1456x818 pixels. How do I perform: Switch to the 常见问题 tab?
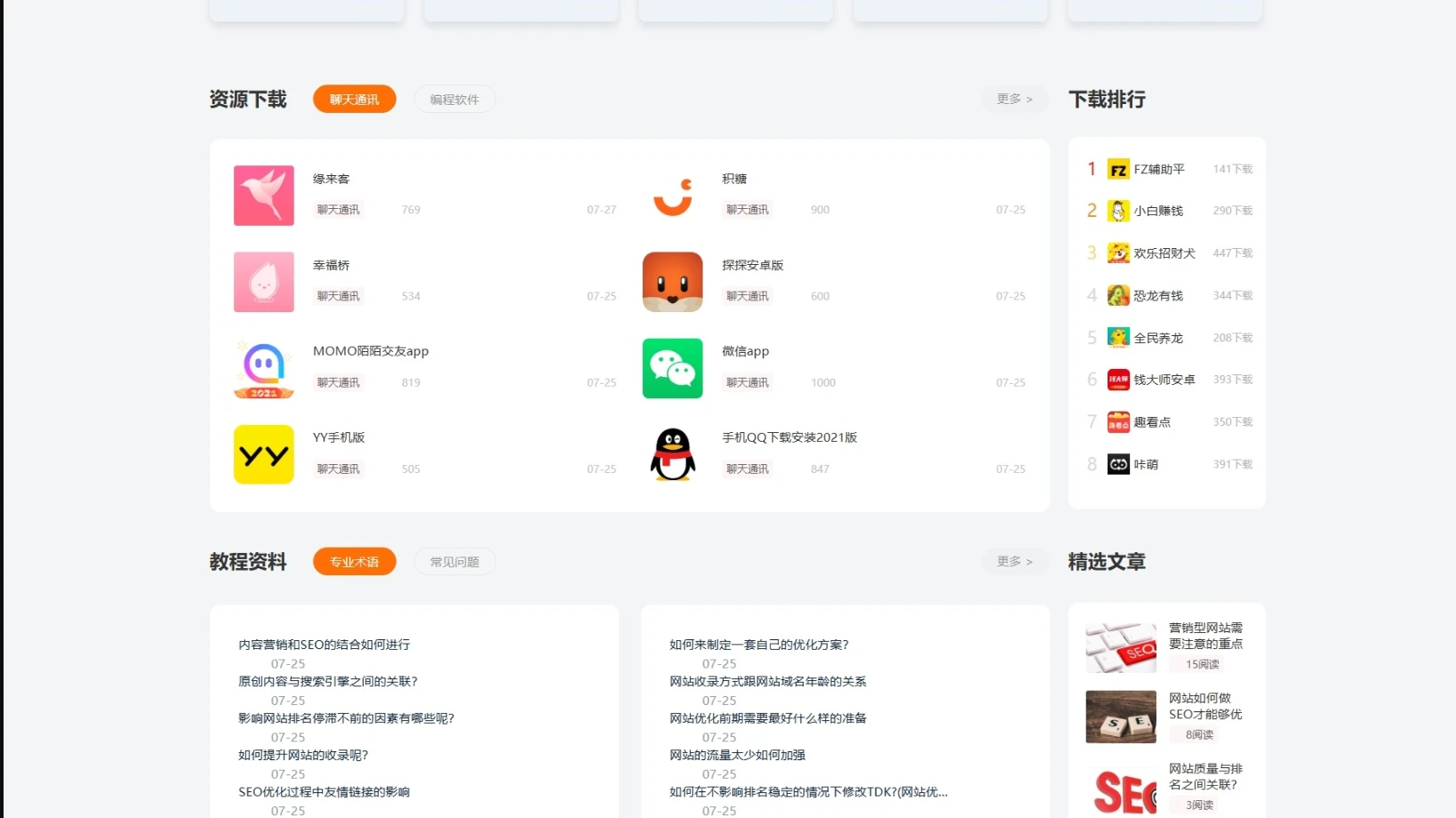coord(454,562)
